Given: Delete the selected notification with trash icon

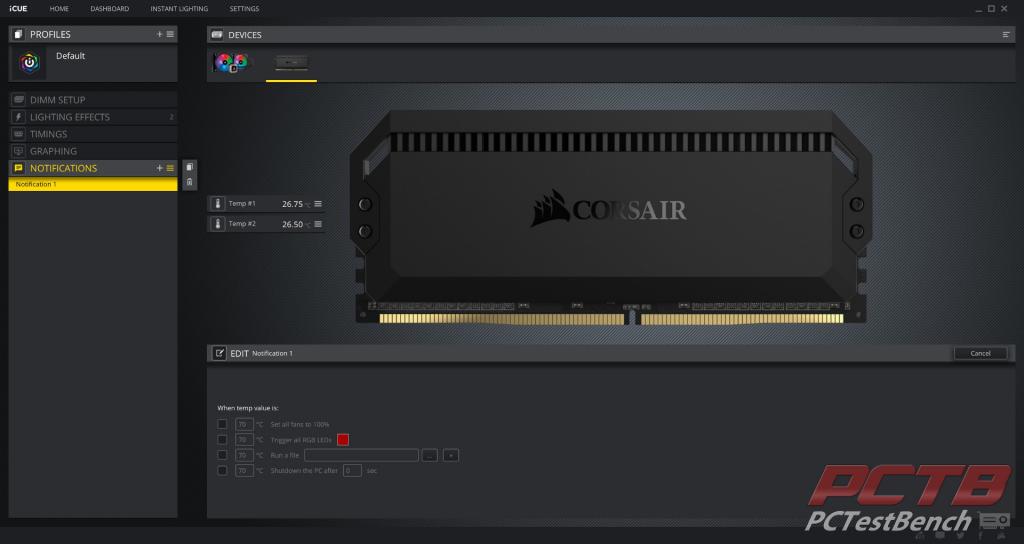Looking at the screenshot, I should 189,182.
